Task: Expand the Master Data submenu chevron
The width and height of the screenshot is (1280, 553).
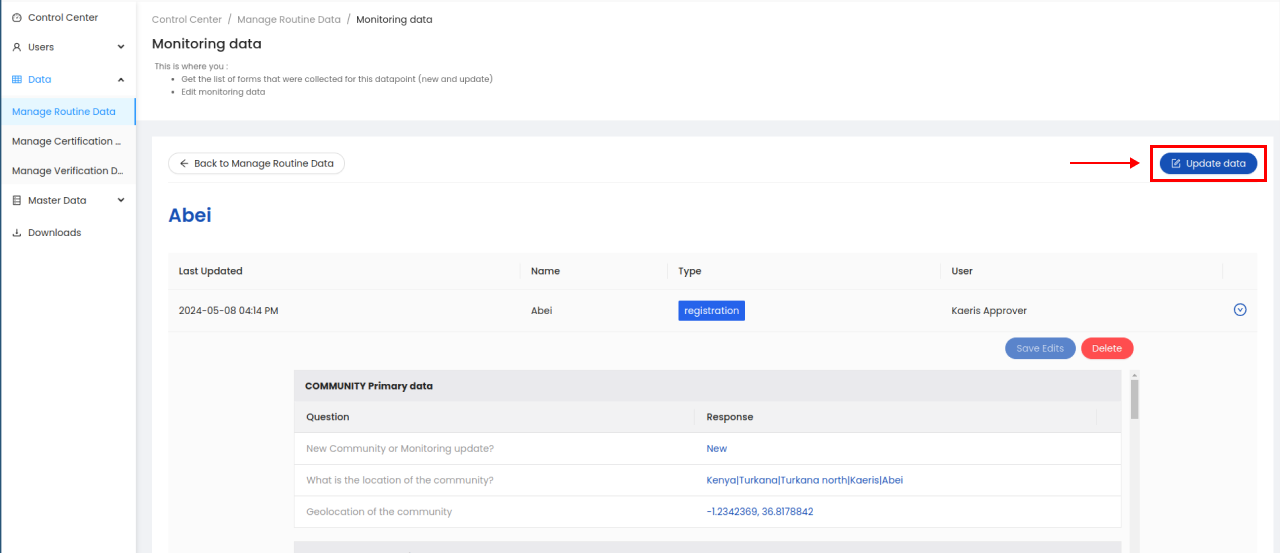Action: click(121, 200)
